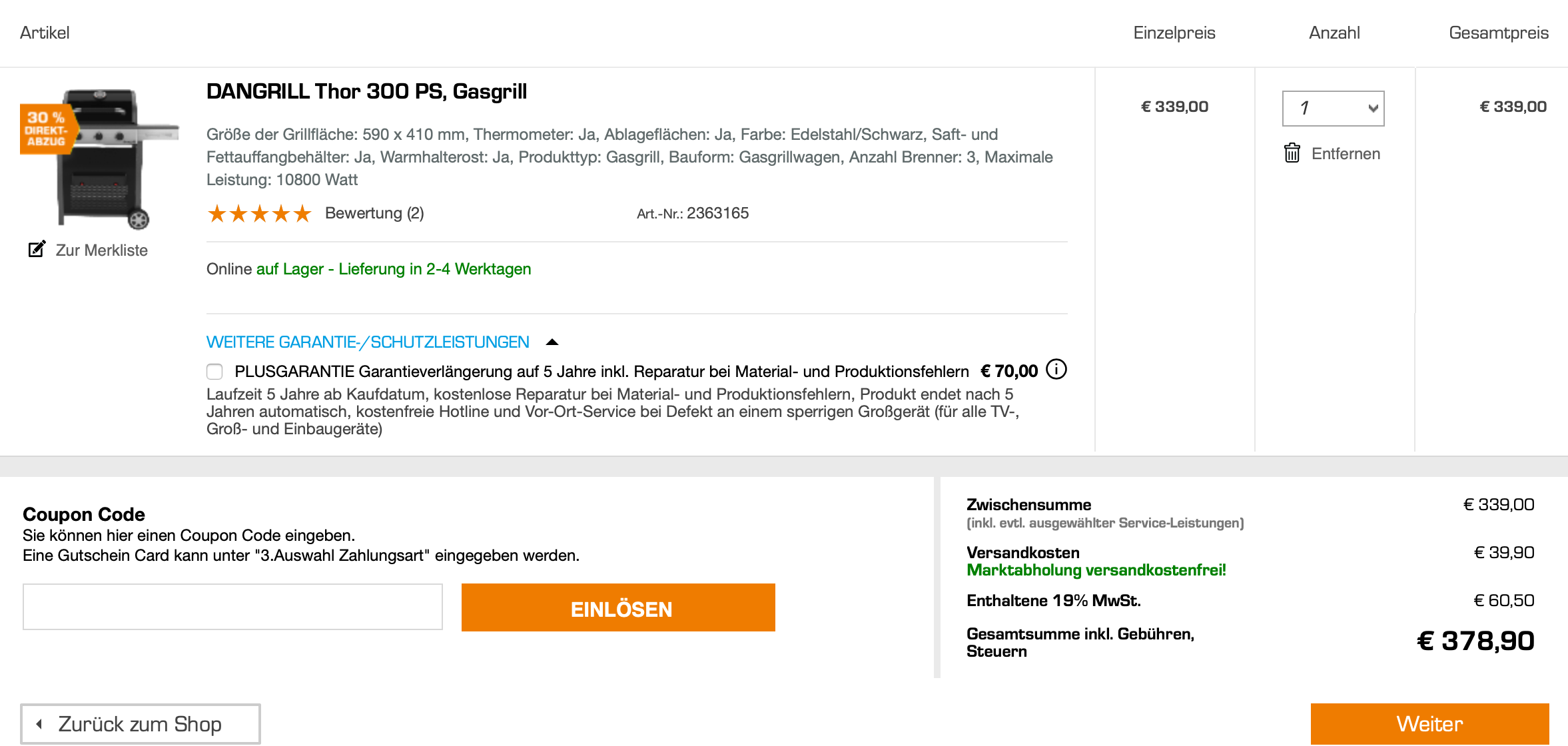
Task: Enable the Plusgarantie warranty checkbox
Action: coord(214,371)
